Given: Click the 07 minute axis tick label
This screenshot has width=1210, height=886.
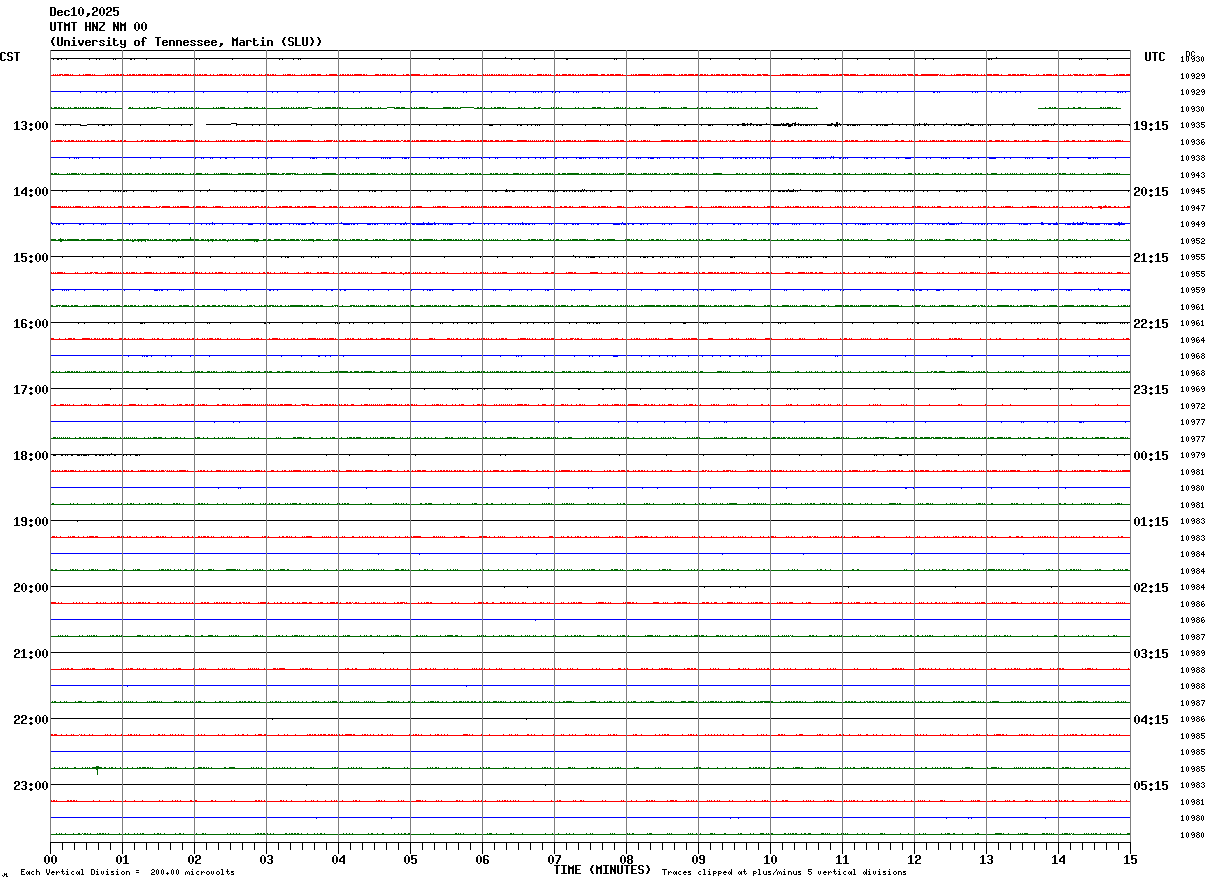Looking at the screenshot, I should tap(554, 860).
